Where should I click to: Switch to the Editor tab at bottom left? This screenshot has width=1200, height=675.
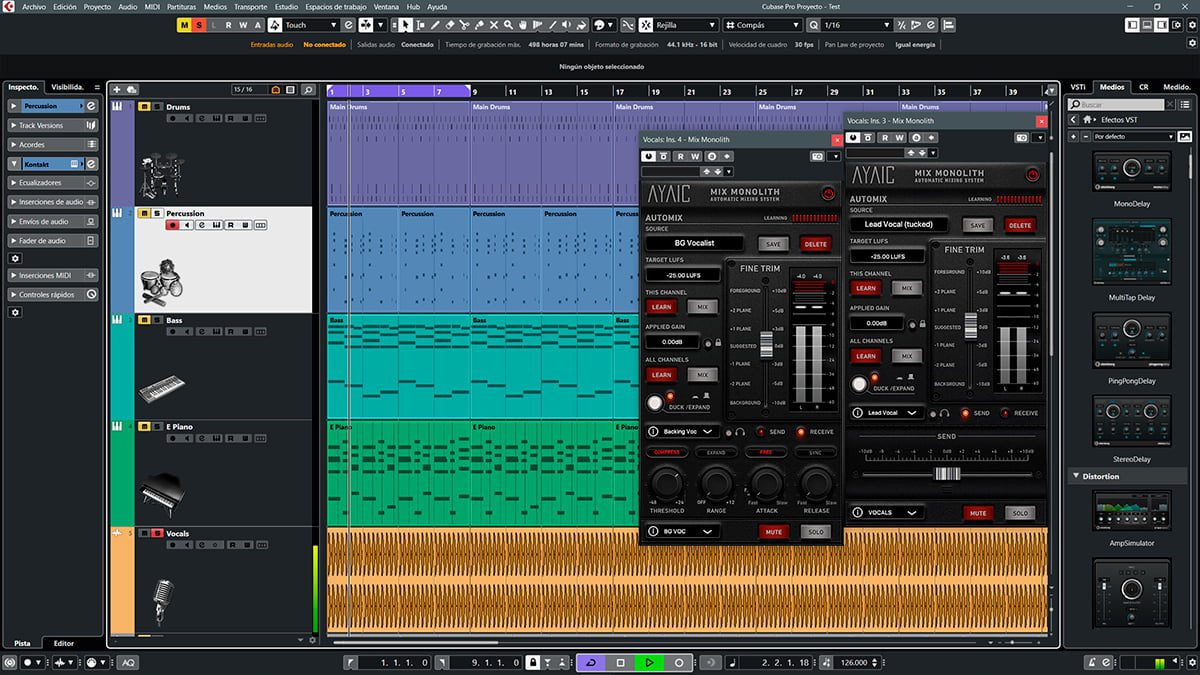pos(63,643)
